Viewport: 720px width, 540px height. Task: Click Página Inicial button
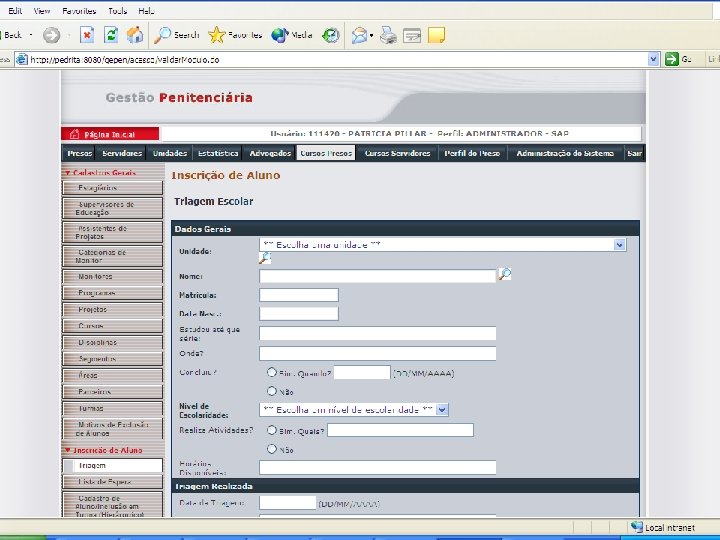[x=110, y=134]
